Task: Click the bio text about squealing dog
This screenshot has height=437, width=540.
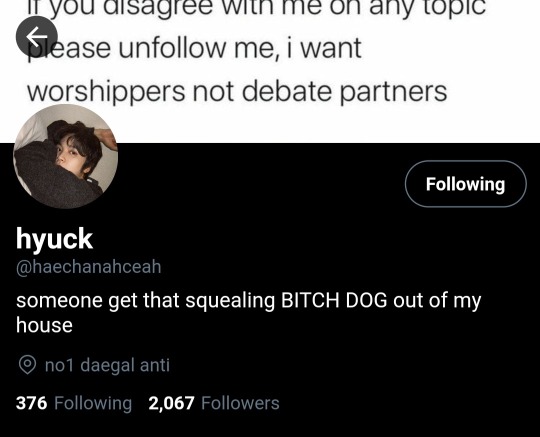Action: (x=248, y=312)
